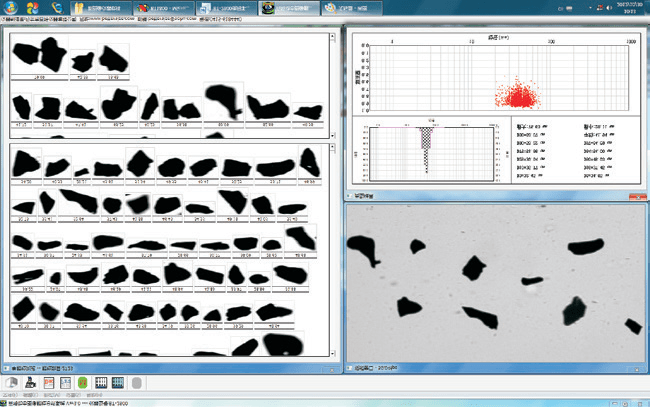Click the green toolbar icon with red figure
650x407 pixels.
[82, 383]
